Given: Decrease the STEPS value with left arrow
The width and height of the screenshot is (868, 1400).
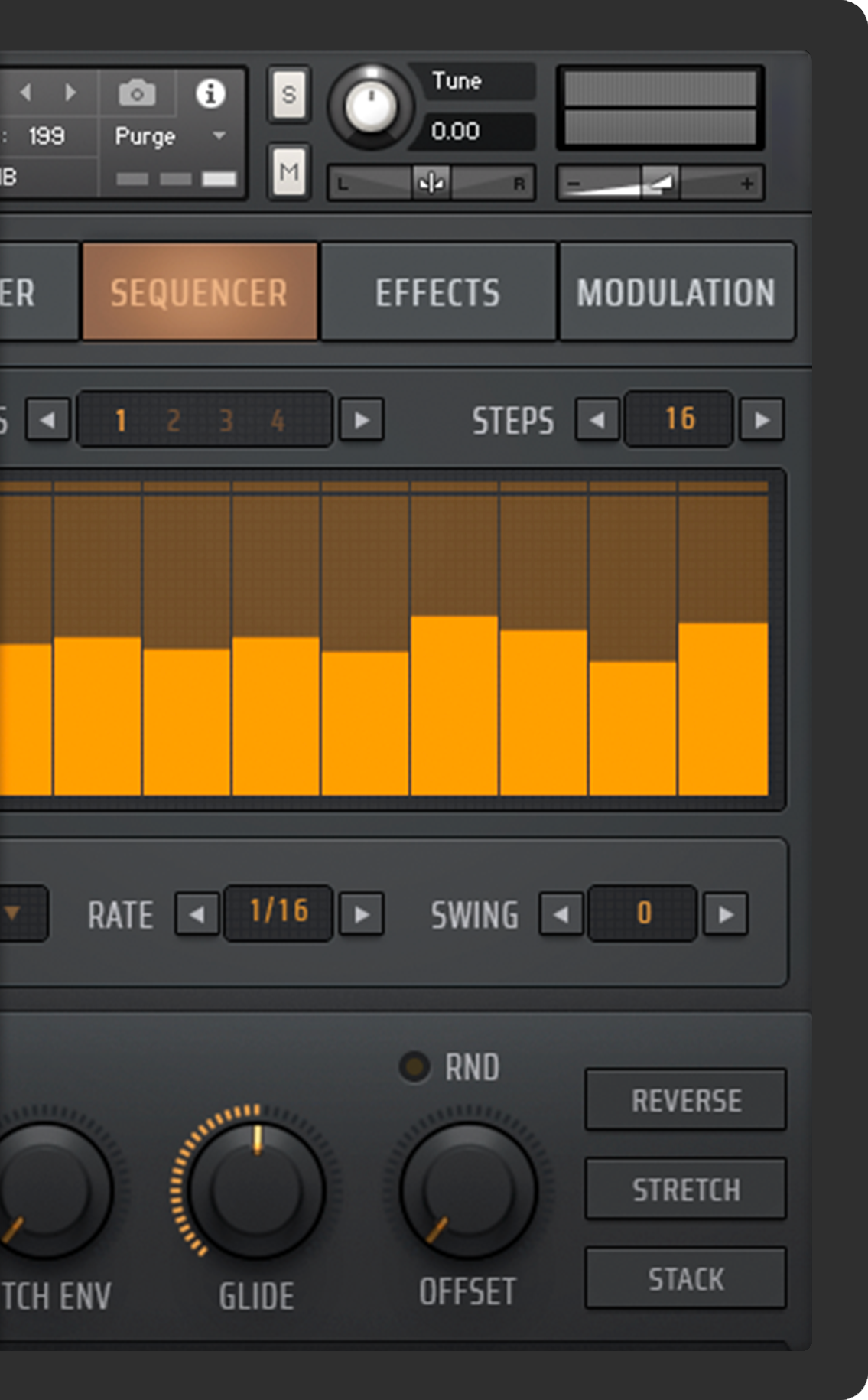Looking at the screenshot, I should click(x=597, y=419).
